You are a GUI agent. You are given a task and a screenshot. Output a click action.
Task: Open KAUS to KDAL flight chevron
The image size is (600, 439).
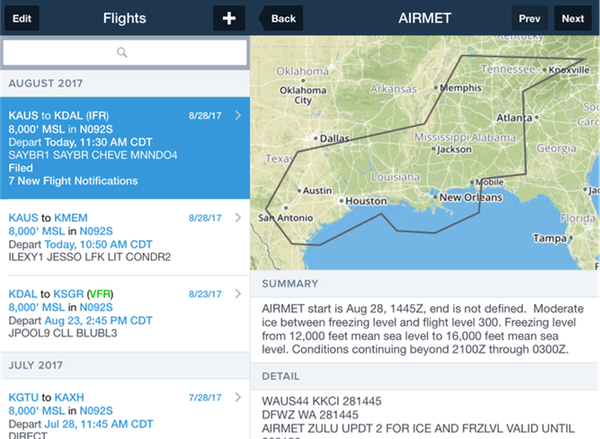238,115
